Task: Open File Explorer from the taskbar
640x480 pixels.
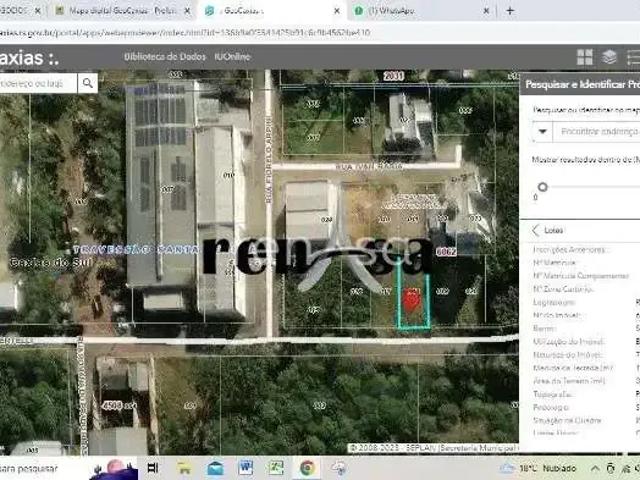Action: pyautogui.click(x=184, y=468)
